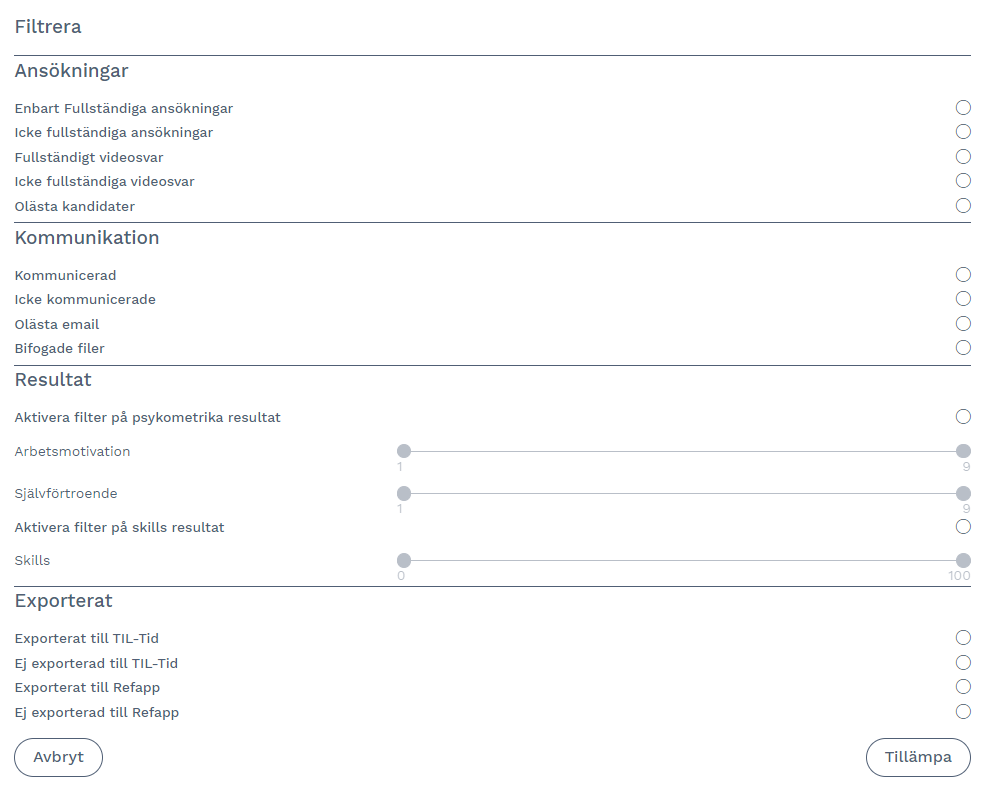Toggle Icke kommunicerade filter
The height and width of the screenshot is (792, 983).
[963, 299]
